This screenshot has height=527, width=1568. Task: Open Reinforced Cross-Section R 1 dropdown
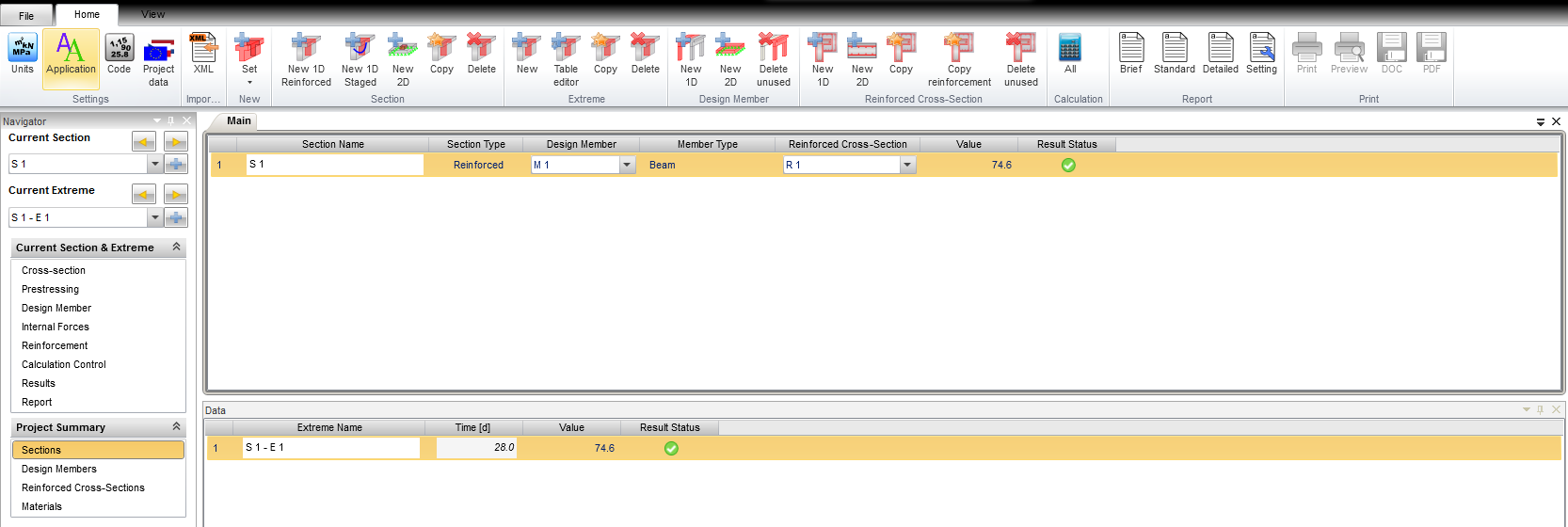click(x=907, y=166)
